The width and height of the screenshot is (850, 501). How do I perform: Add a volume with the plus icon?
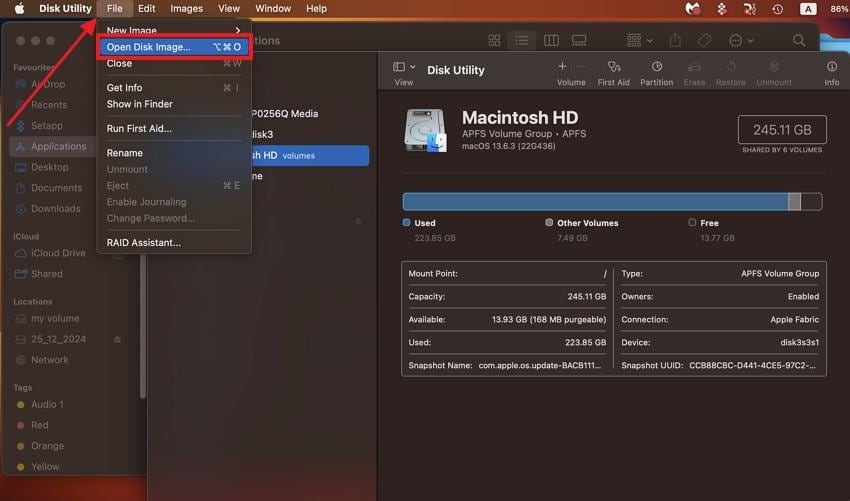(562, 66)
